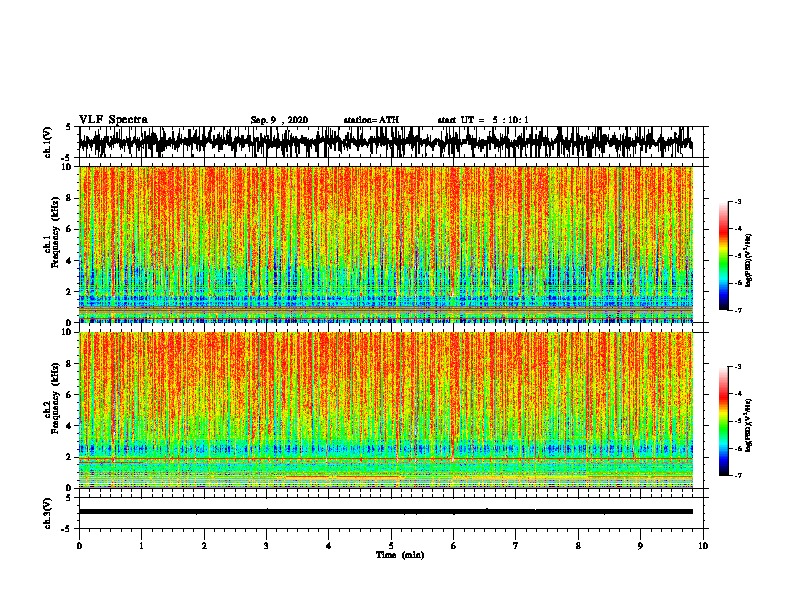792x612 pixels.
Task: Click the ch.1 frequency tick label "8"
Action: point(69,198)
